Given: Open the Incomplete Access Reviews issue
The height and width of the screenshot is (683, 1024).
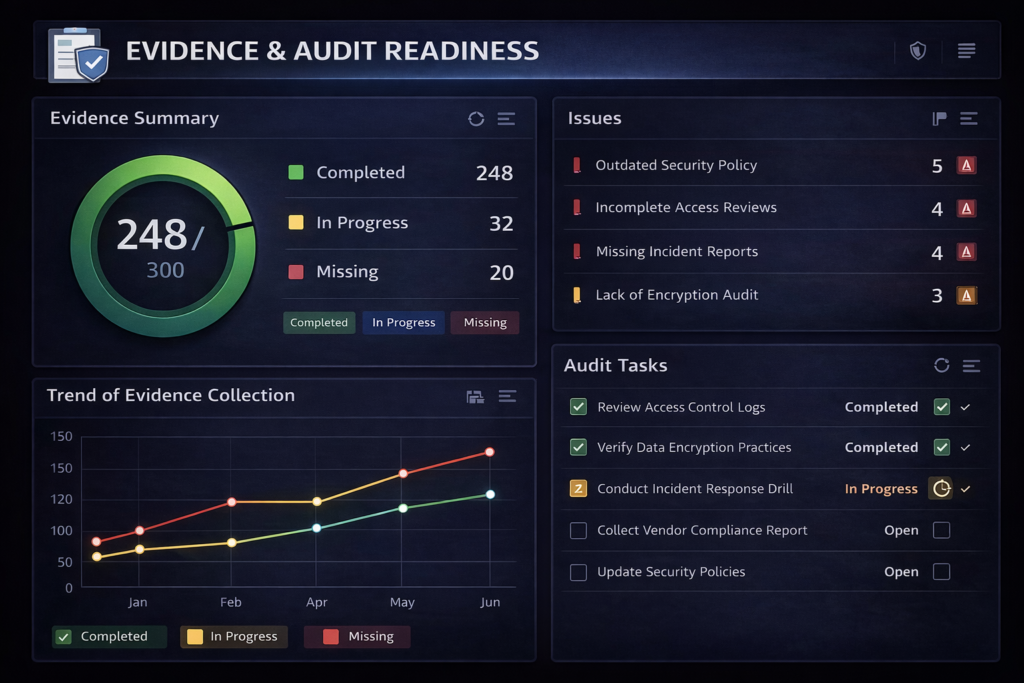Looking at the screenshot, I should 686,208.
